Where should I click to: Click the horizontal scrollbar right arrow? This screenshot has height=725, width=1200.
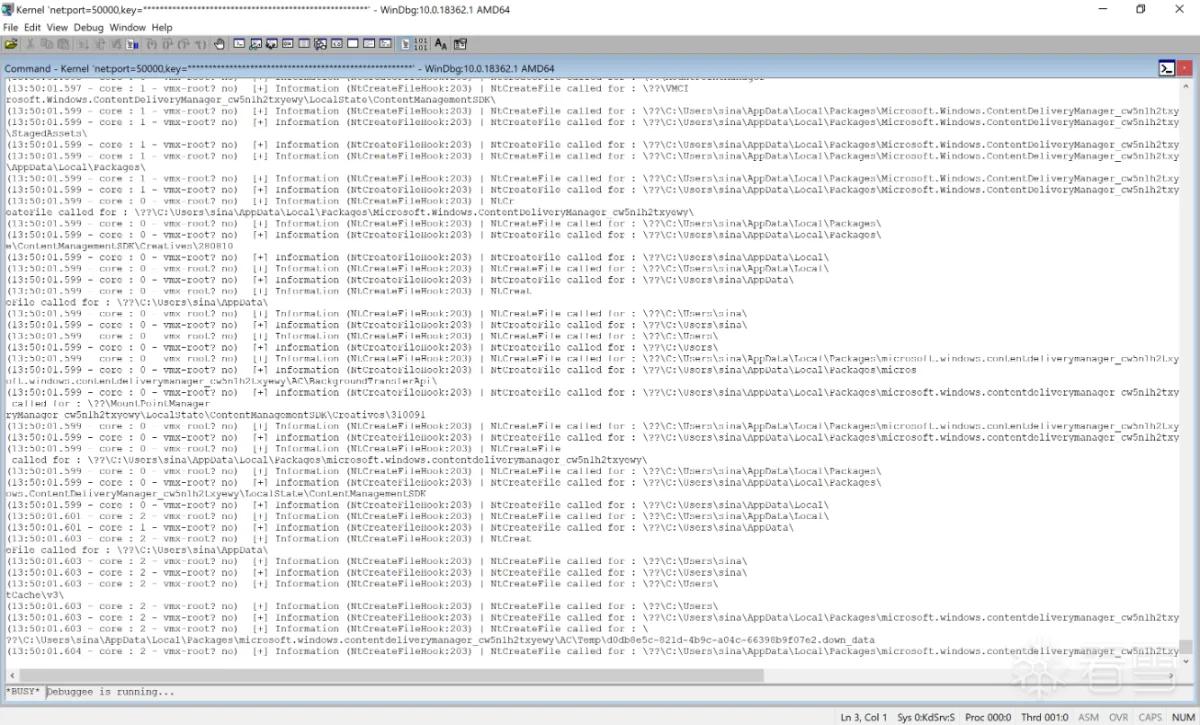[x=1173, y=675]
